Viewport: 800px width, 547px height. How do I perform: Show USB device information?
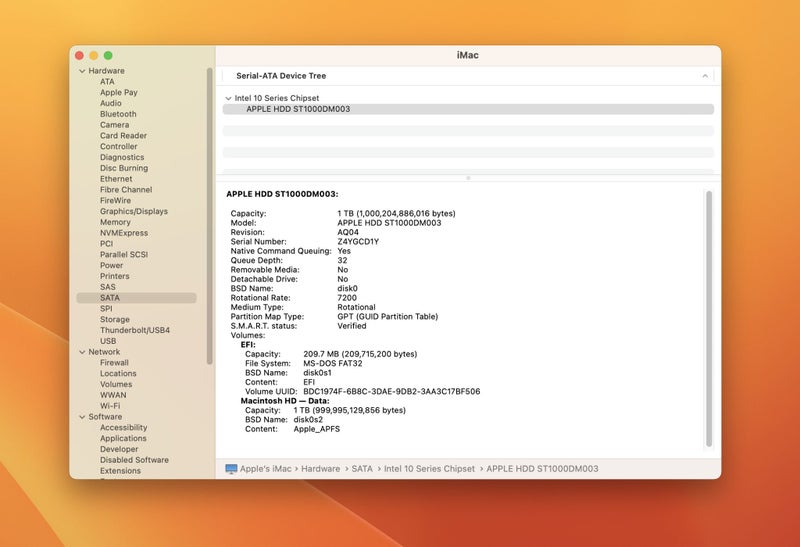108,341
